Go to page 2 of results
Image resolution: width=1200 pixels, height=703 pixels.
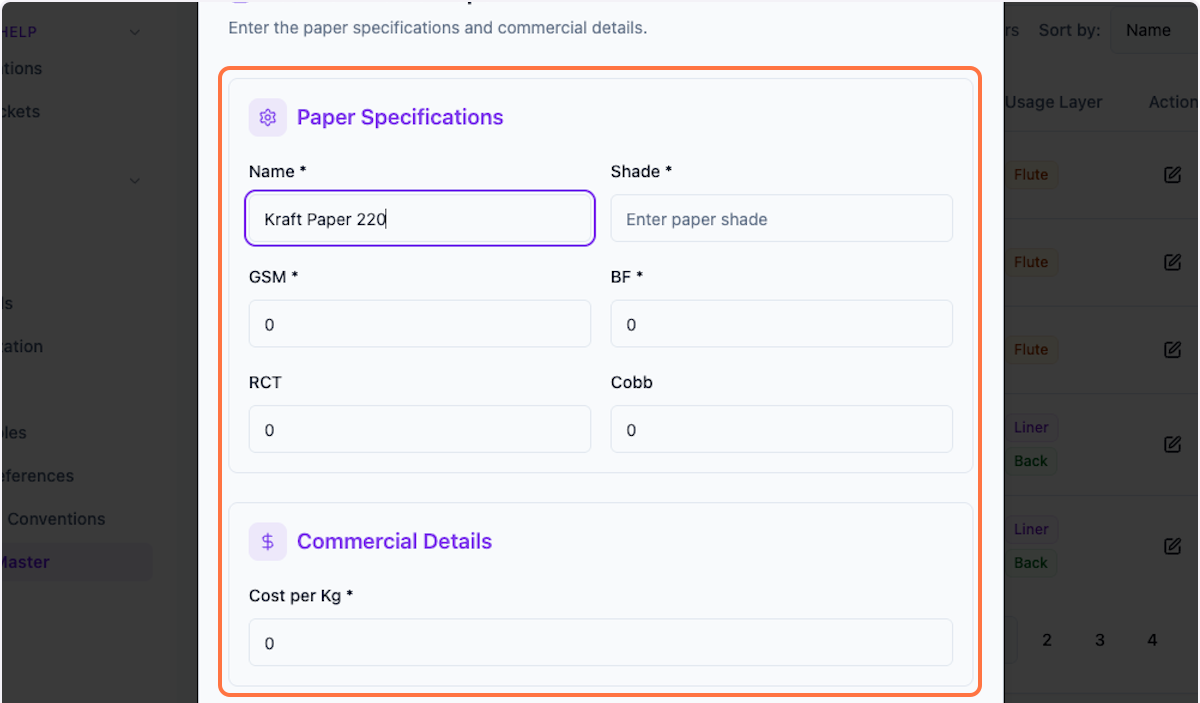coord(1047,639)
